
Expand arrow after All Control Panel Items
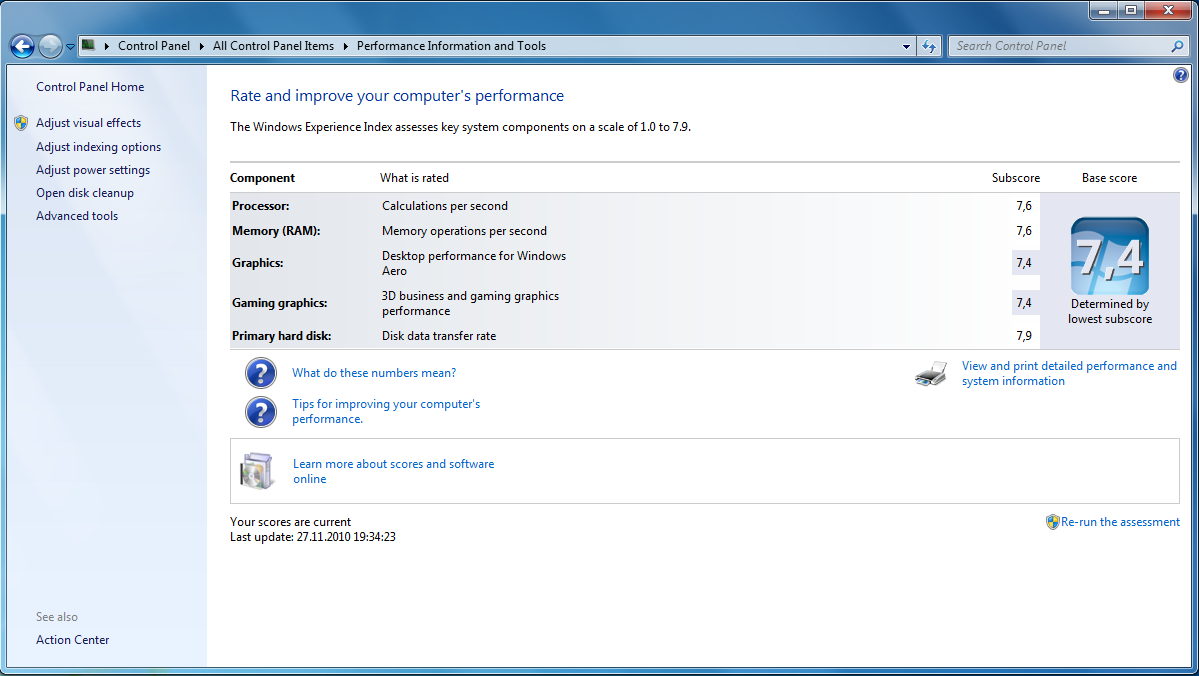[x=346, y=46]
